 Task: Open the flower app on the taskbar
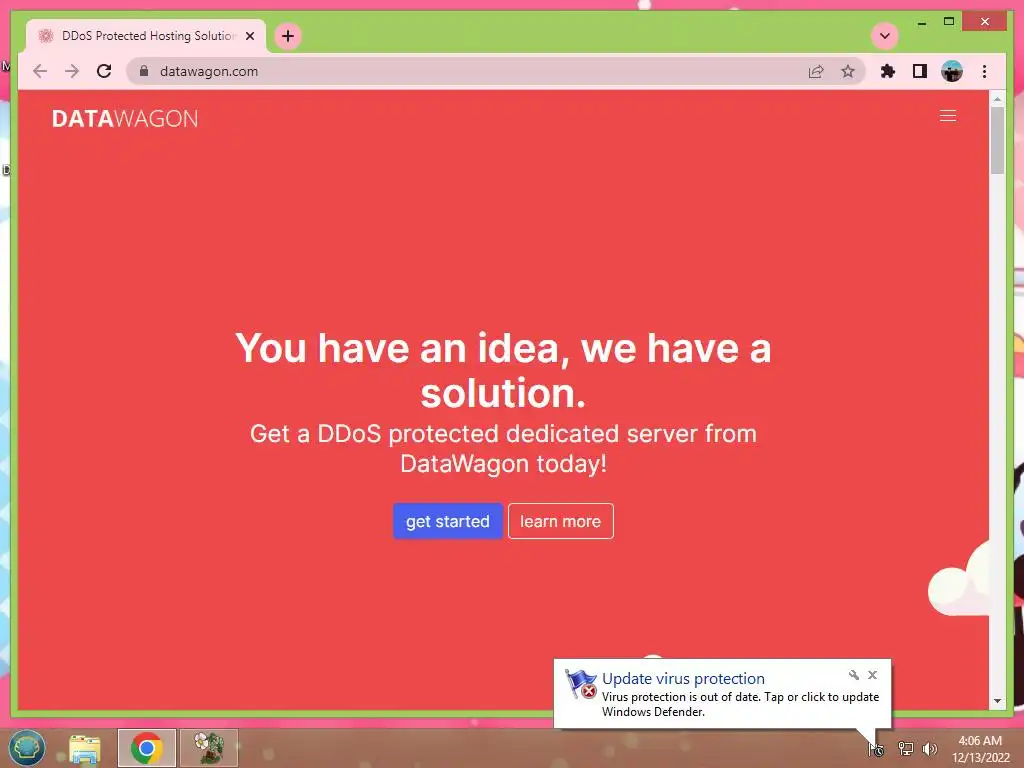pos(209,748)
